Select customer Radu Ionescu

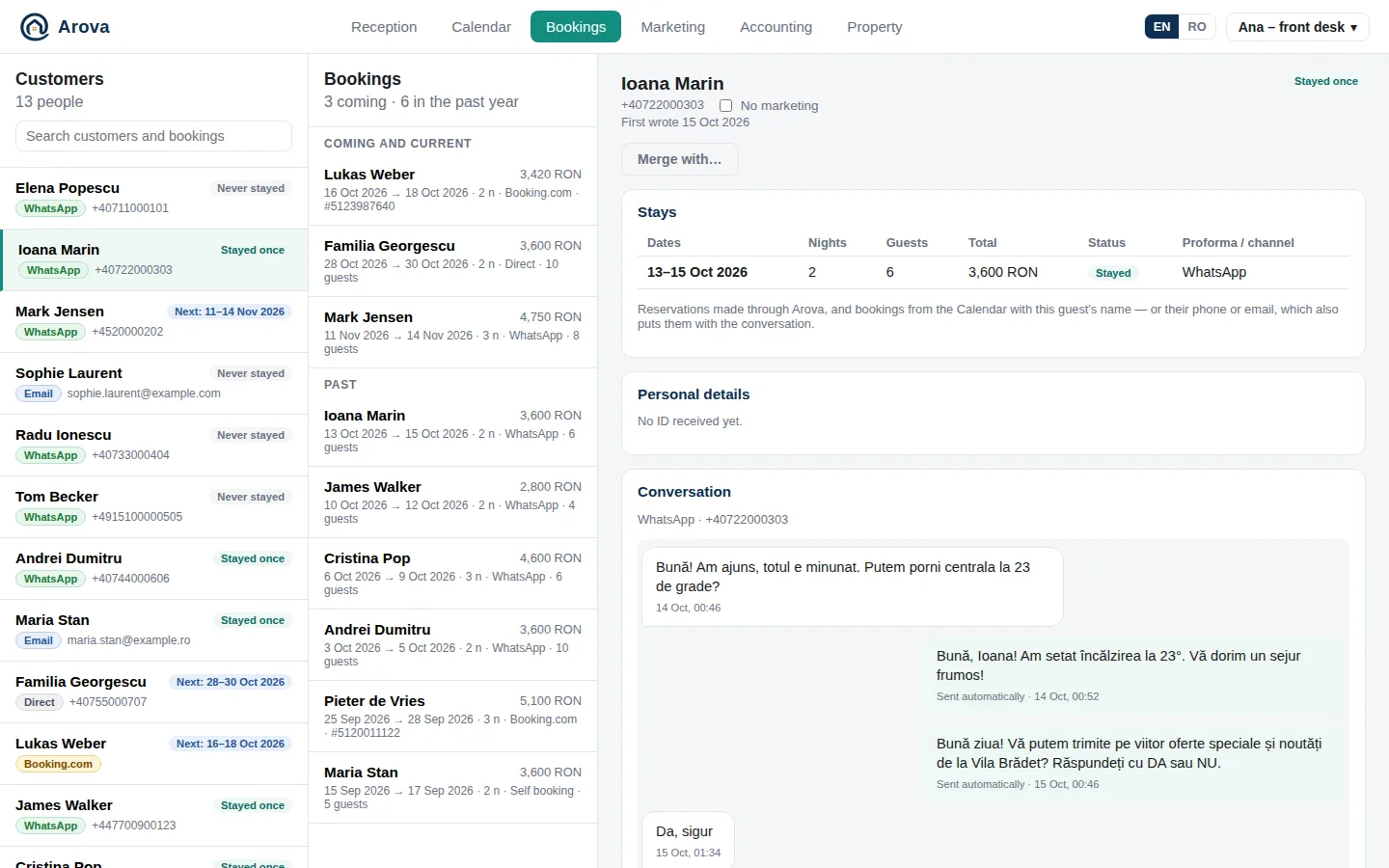click(153, 445)
